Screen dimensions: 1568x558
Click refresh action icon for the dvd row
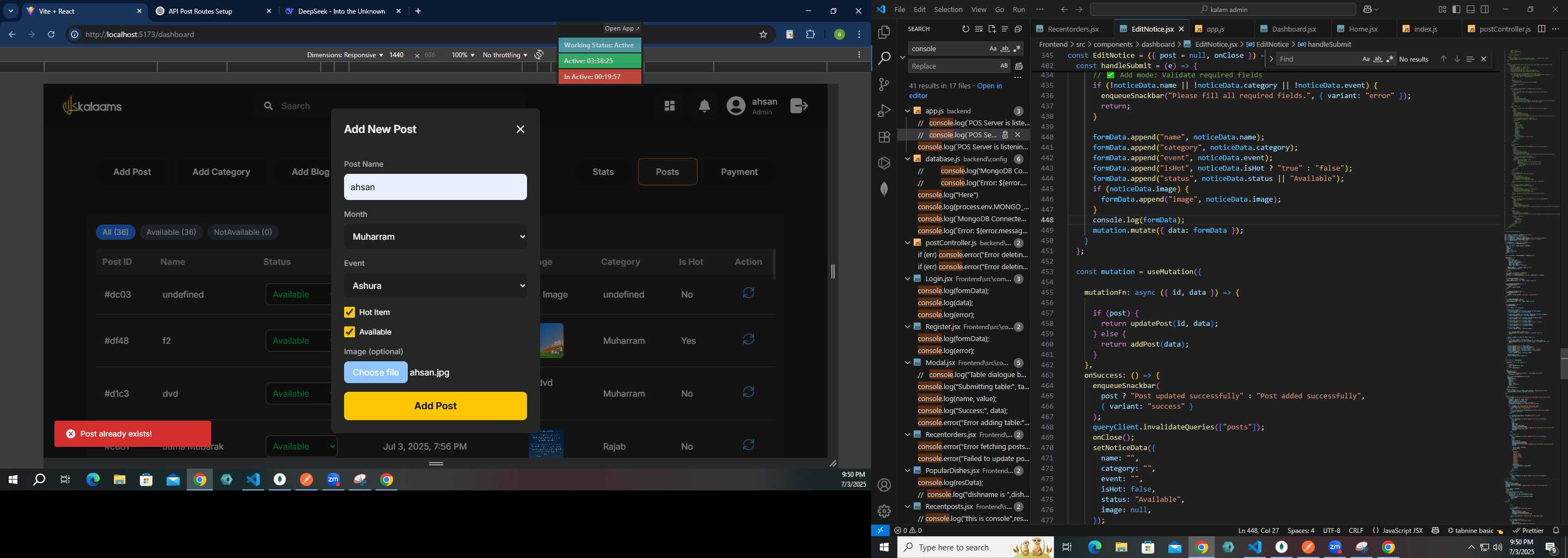749,392
